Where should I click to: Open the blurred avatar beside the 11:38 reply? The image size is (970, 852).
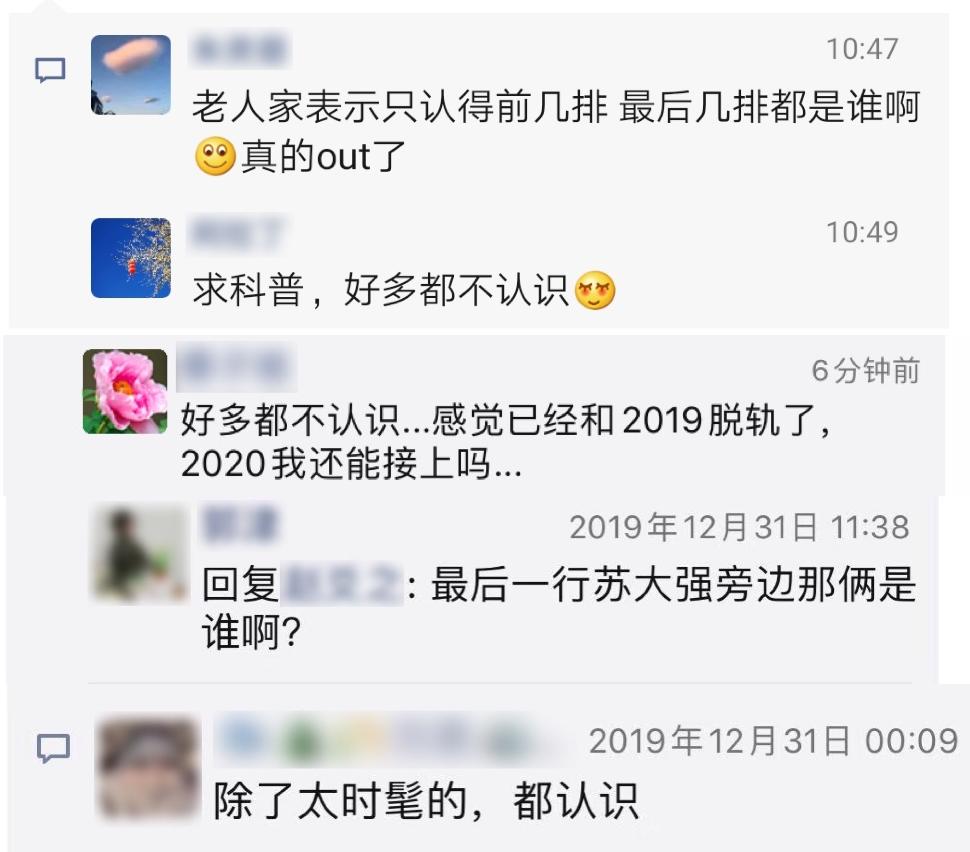coord(139,554)
